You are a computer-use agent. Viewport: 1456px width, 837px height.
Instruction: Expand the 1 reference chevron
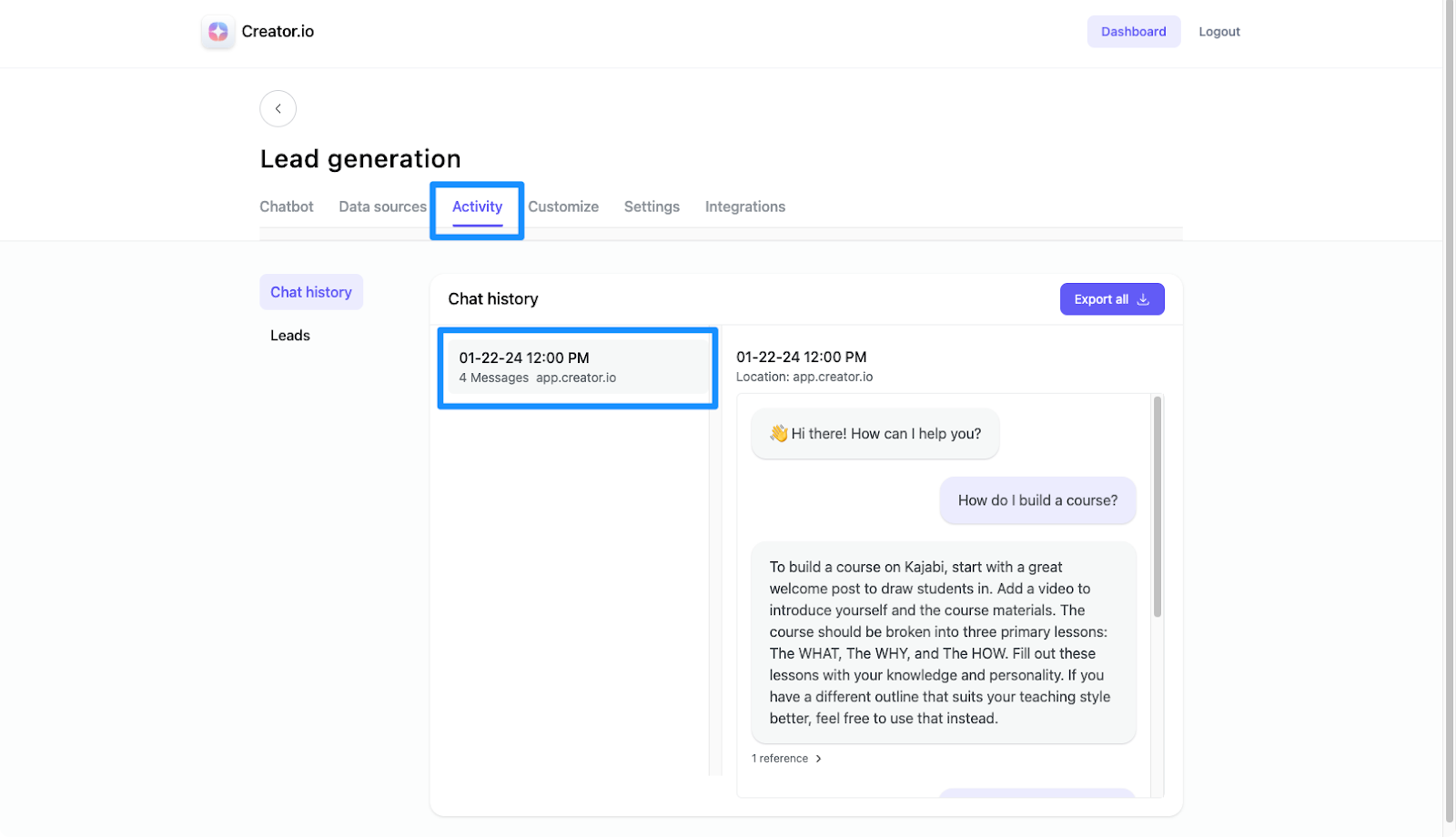click(x=819, y=759)
